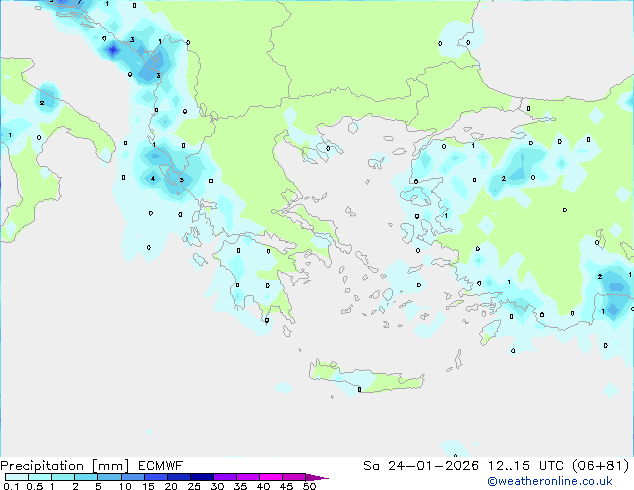This screenshot has height=490, width=634.
Task: Click the legend value '35'
Action: coord(240,486)
